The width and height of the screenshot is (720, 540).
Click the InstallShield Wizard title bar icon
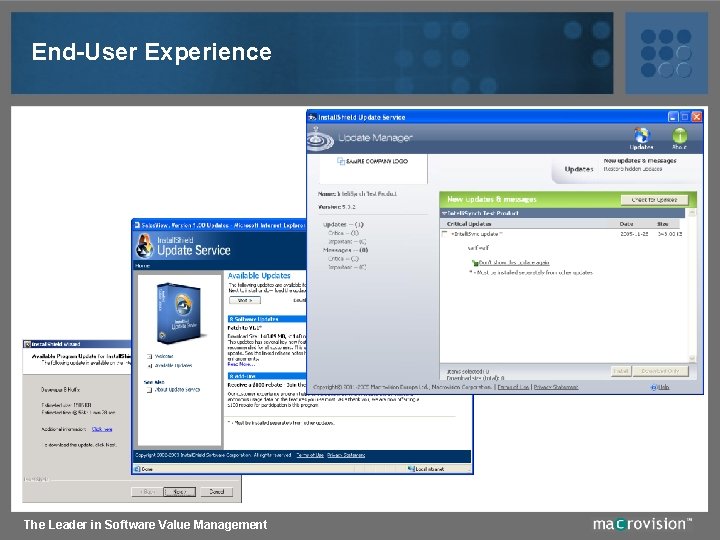pos(28,344)
